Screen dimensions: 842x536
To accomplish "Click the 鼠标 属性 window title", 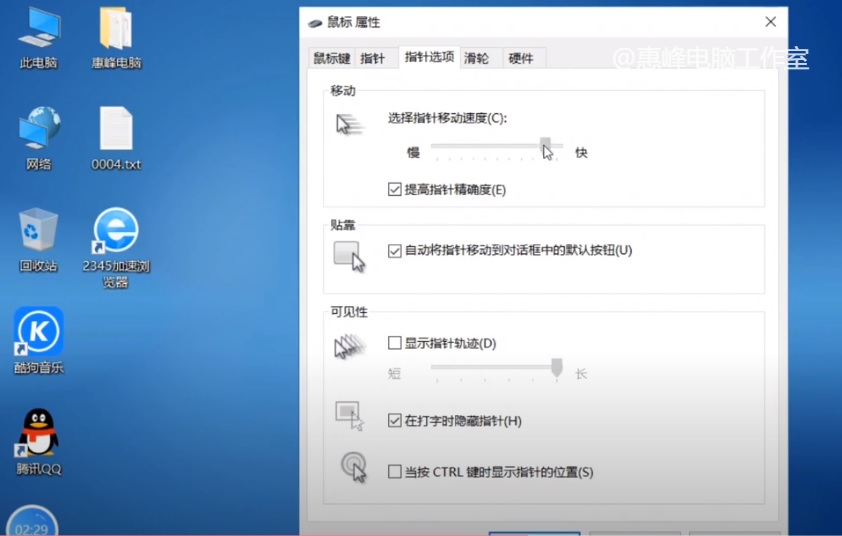I will point(353,23).
